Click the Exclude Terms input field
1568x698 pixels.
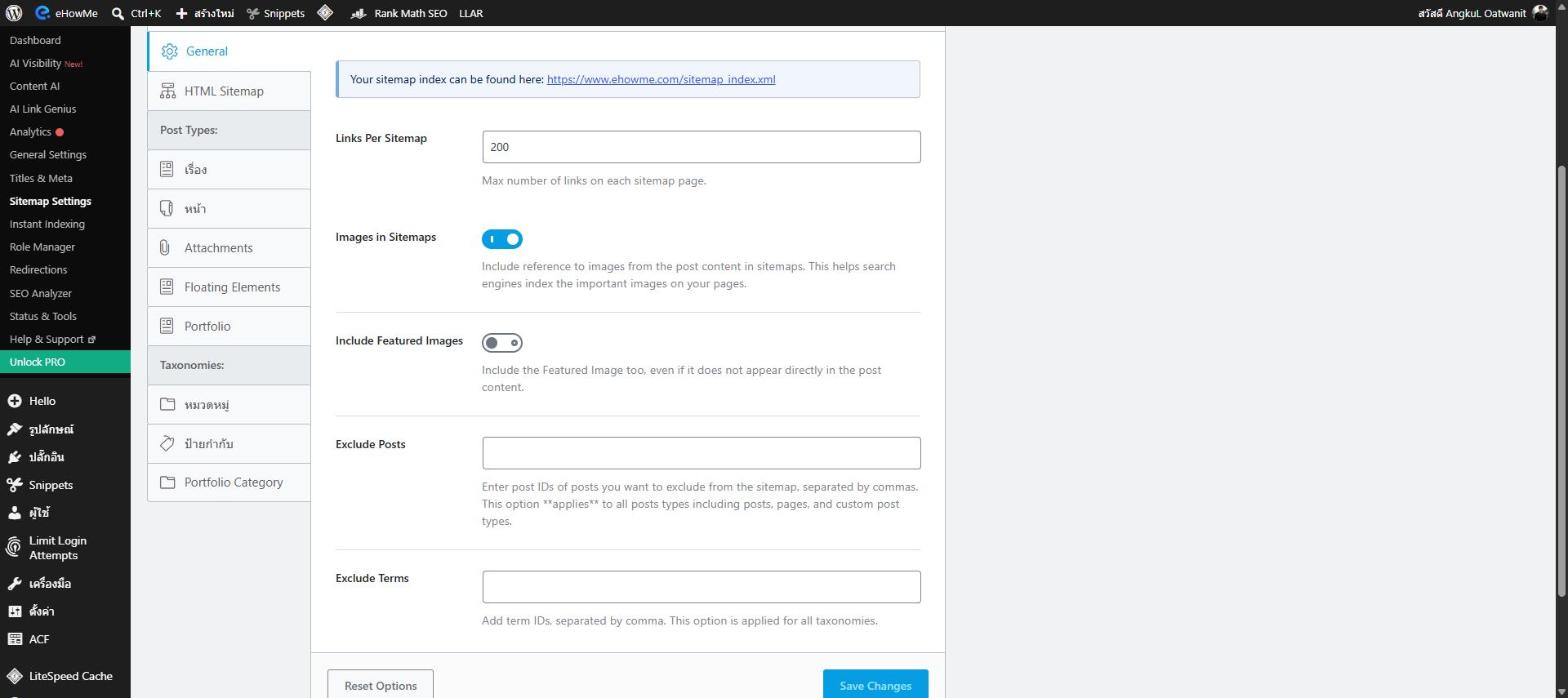(x=701, y=587)
